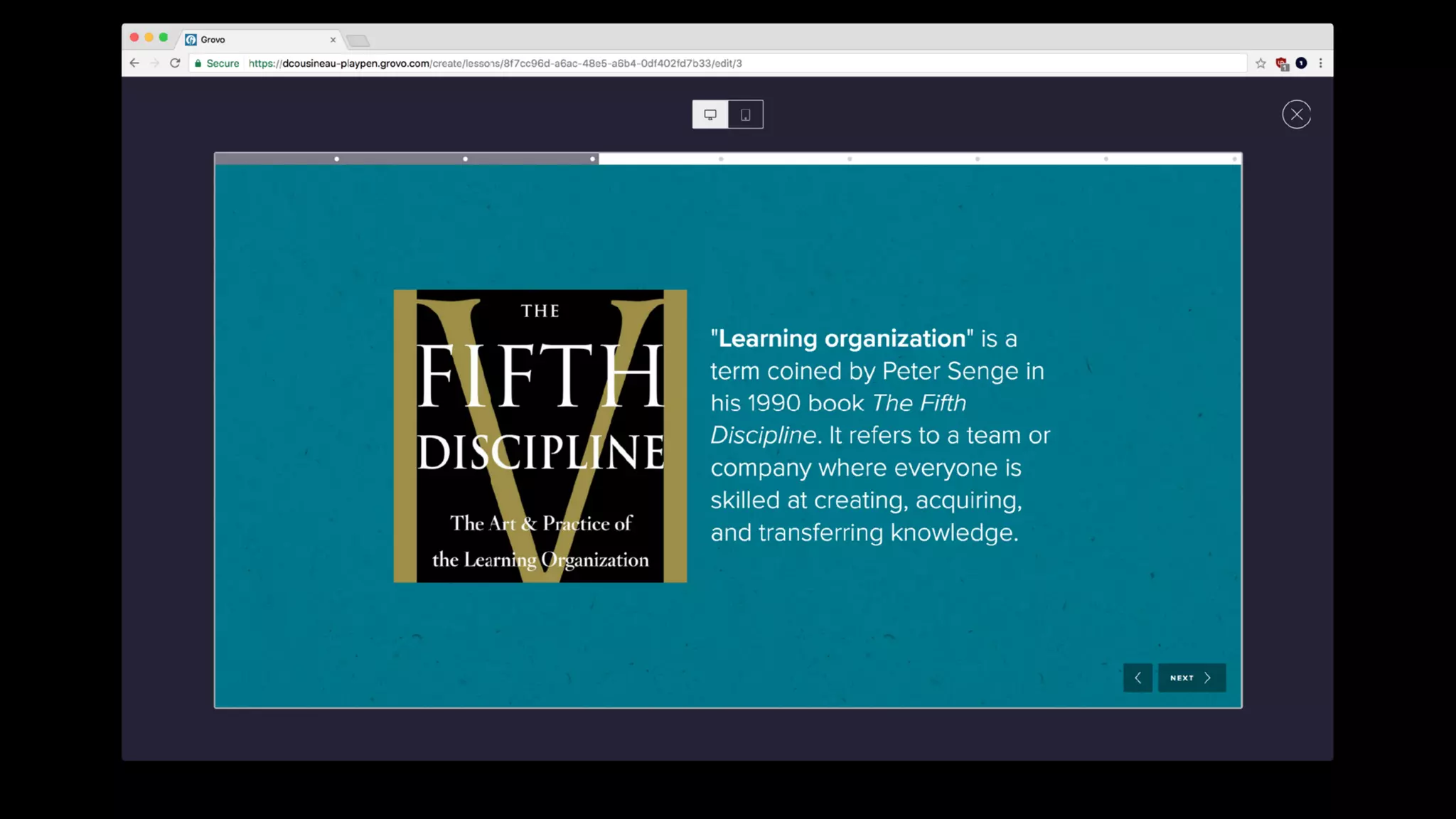
Task: Switch to desktop preview mode
Action: [x=710, y=114]
